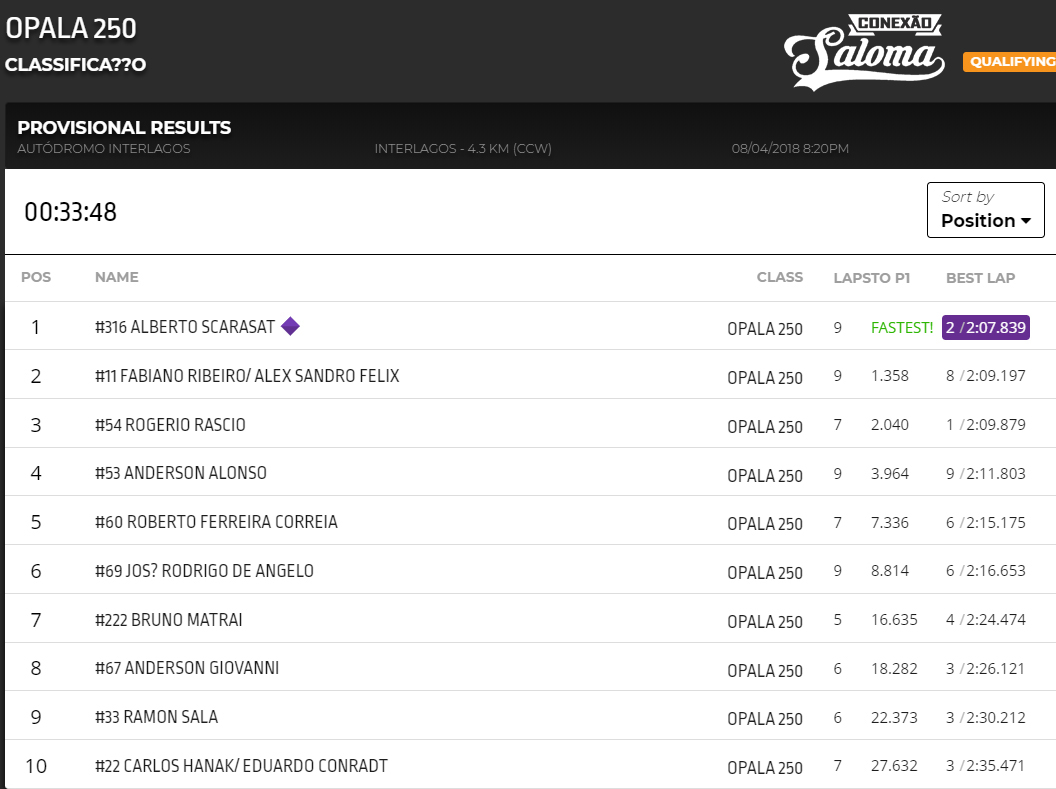Click the Conexão Saloma logo
Image resolution: width=1056 pixels, height=789 pixels.
click(863, 50)
